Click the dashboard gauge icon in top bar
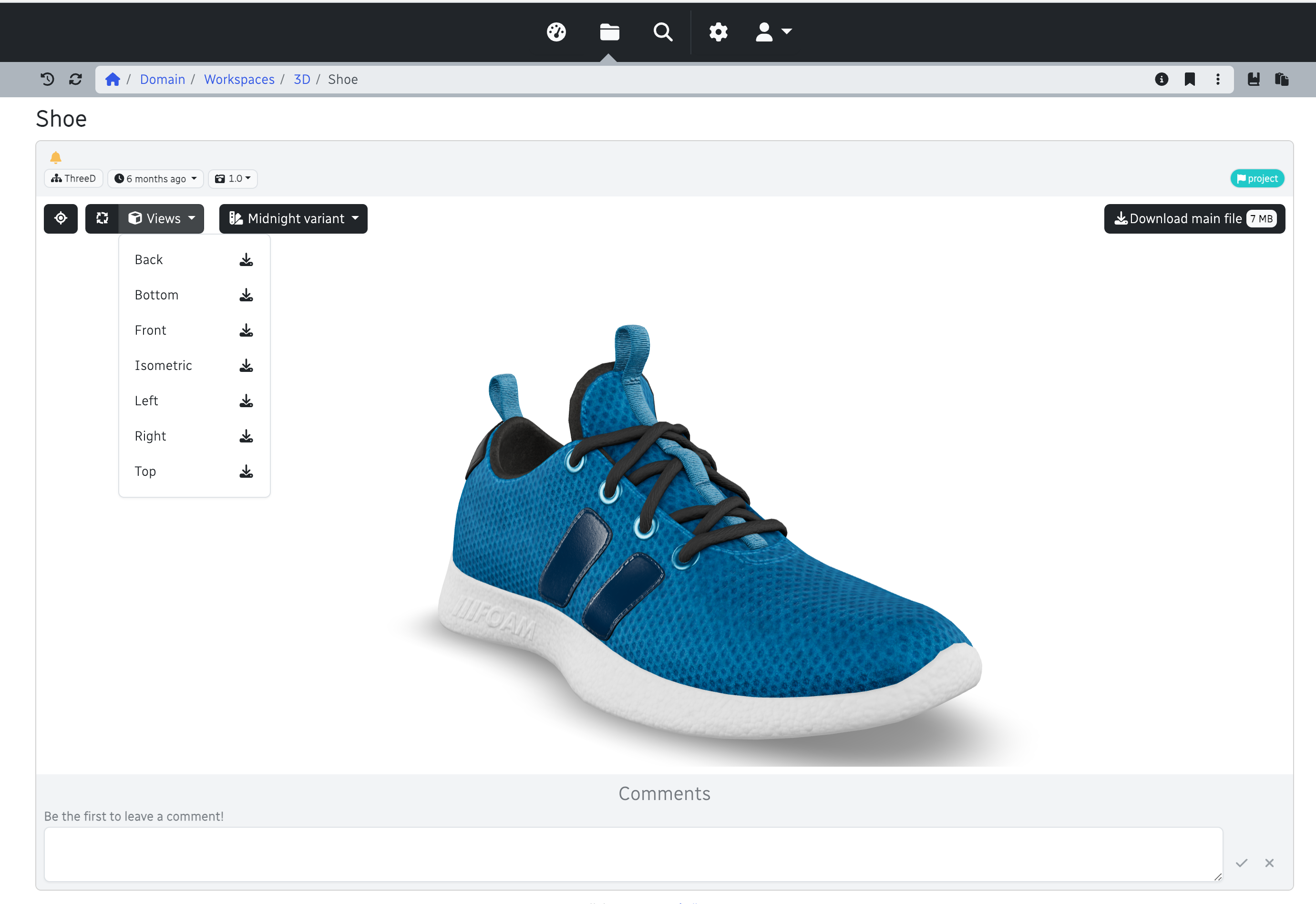Screen dimensions: 1316x904 tap(556, 32)
